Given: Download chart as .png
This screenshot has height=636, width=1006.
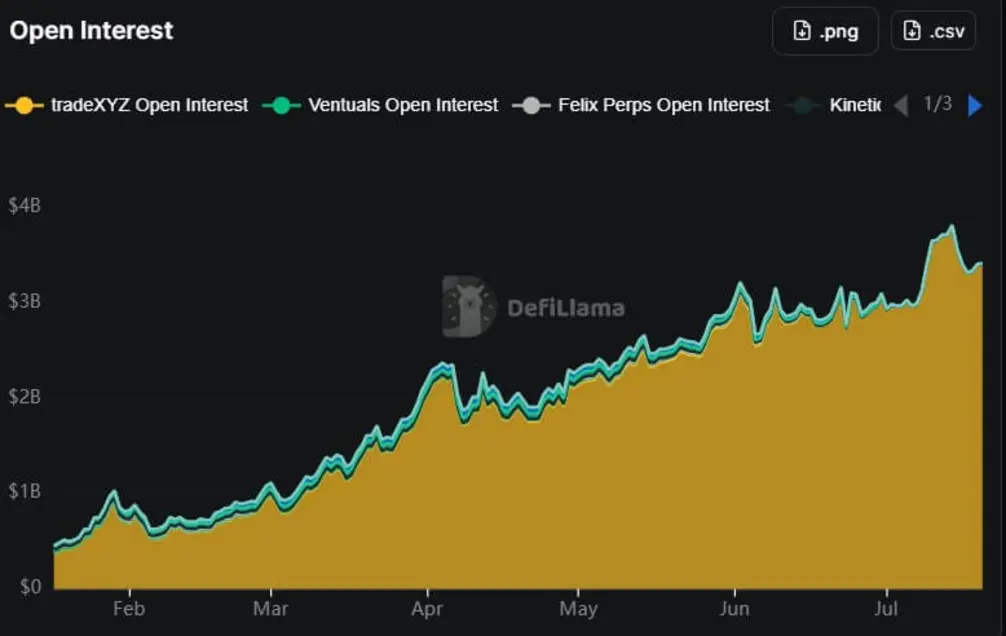Looking at the screenshot, I should (x=825, y=31).
